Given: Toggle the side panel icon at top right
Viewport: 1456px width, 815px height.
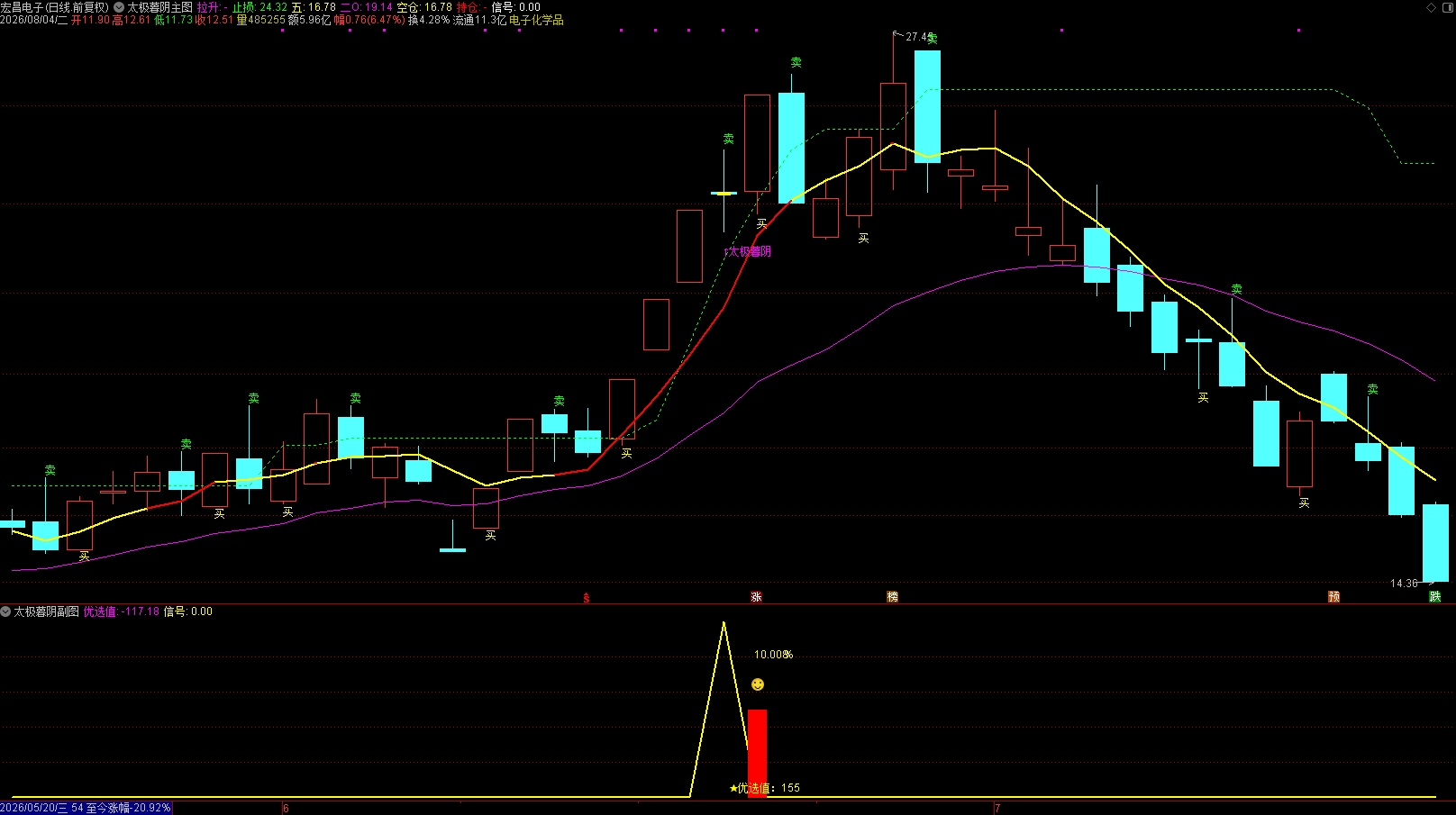Looking at the screenshot, I should click(1448, 7).
